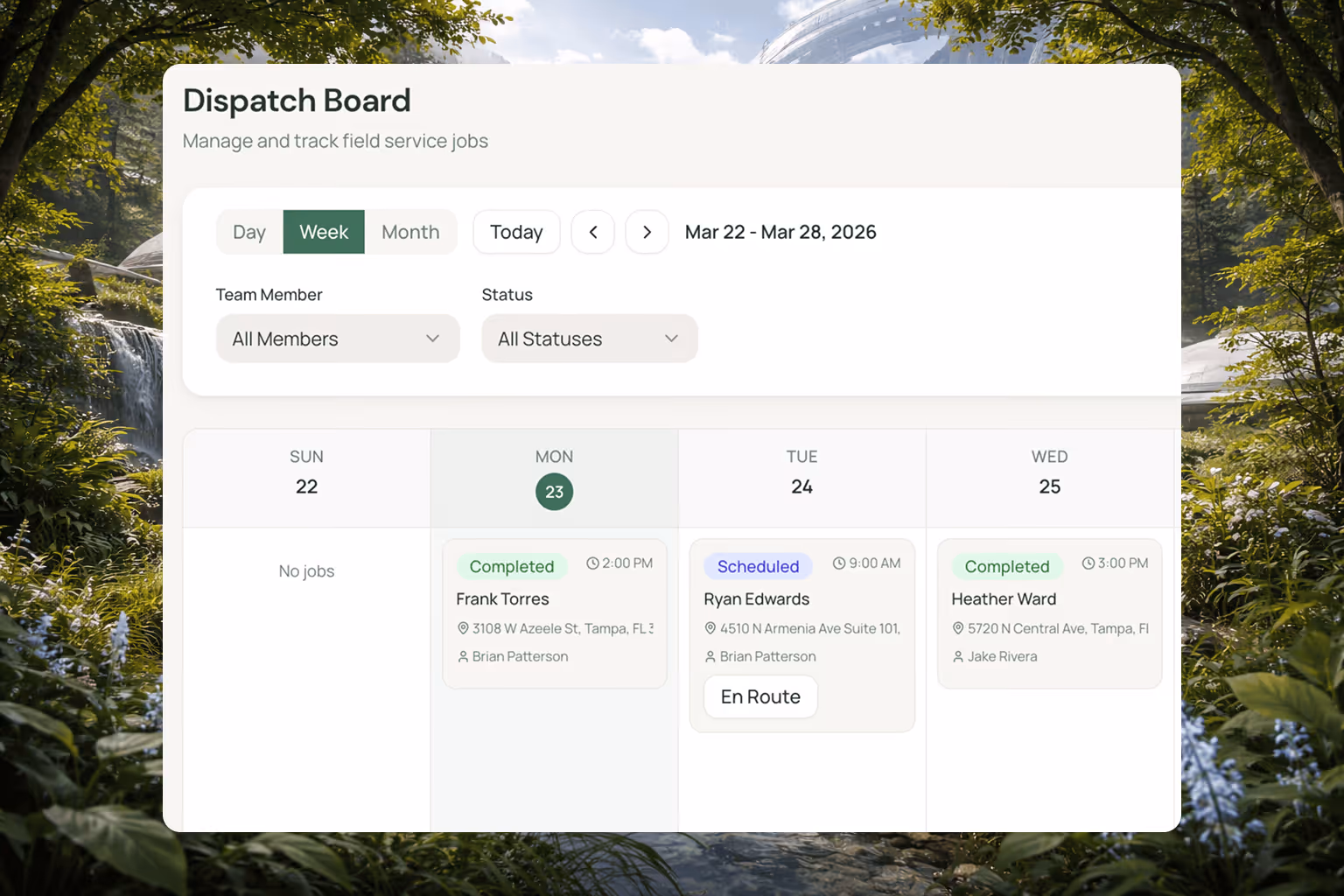Click person icon on Frank Torres job card

click(x=463, y=656)
